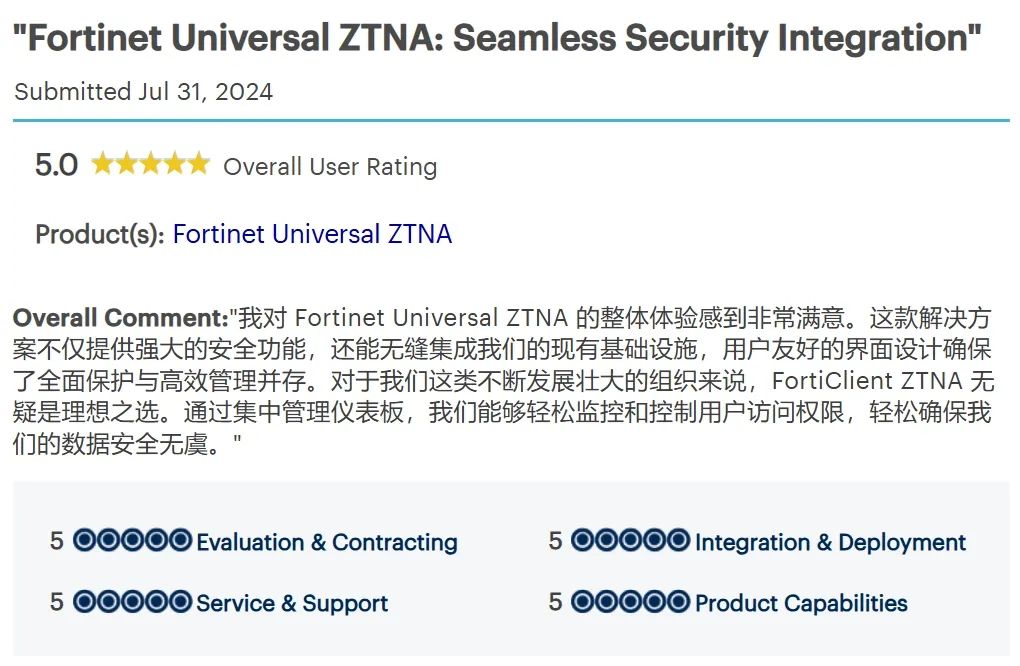Click the last star of the overall rating
1020x666 pixels.
pos(199,164)
